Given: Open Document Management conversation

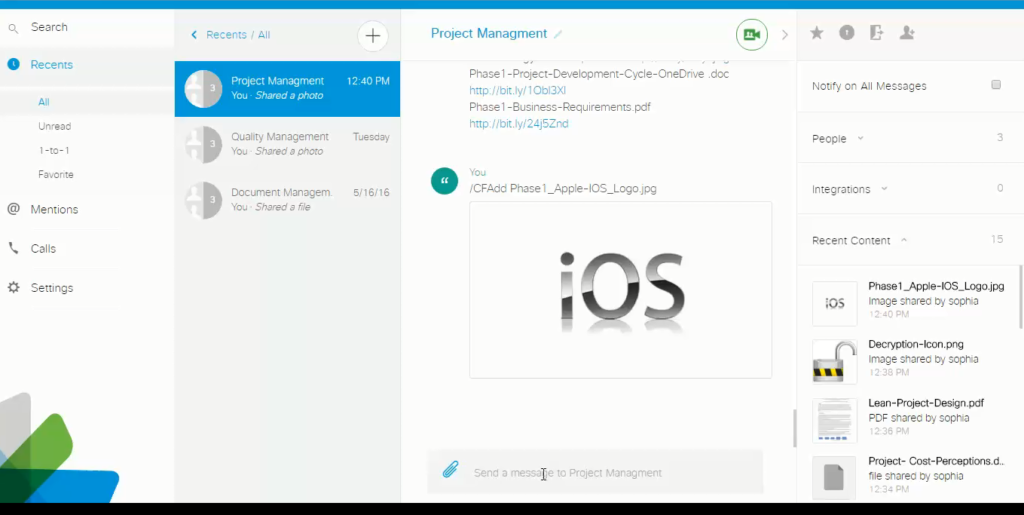Looking at the screenshot, I should point(287,200).
